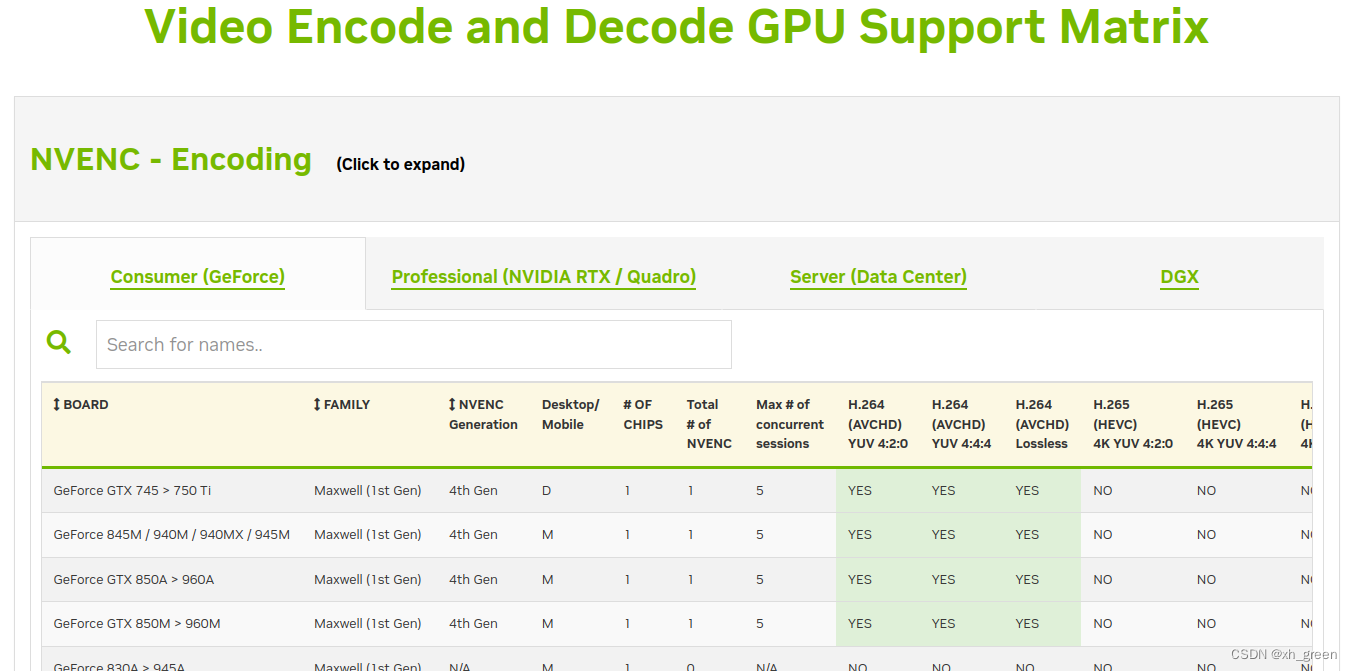
Task: Click Maxwell (1st Gen) in GTX 745 row
Action: [x=368, y=491]
